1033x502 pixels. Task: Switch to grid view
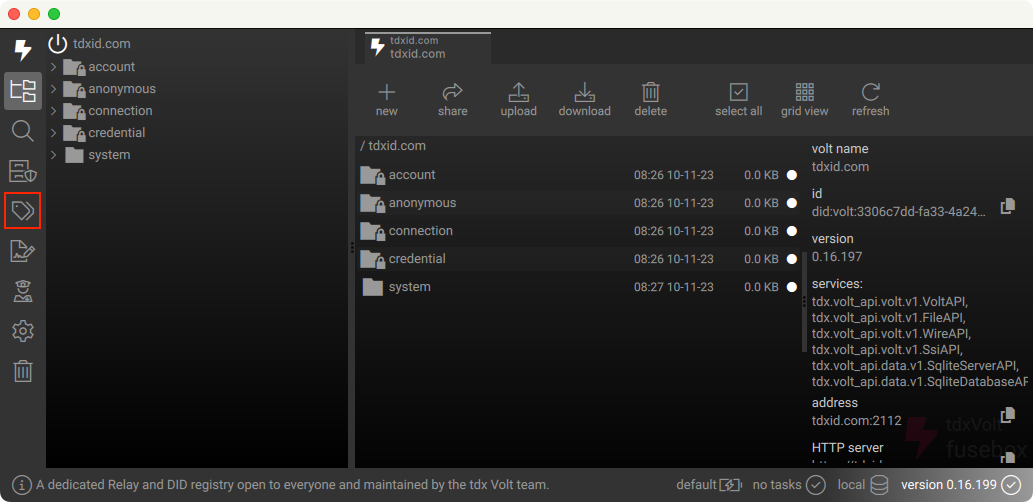(x=804, y=100)
